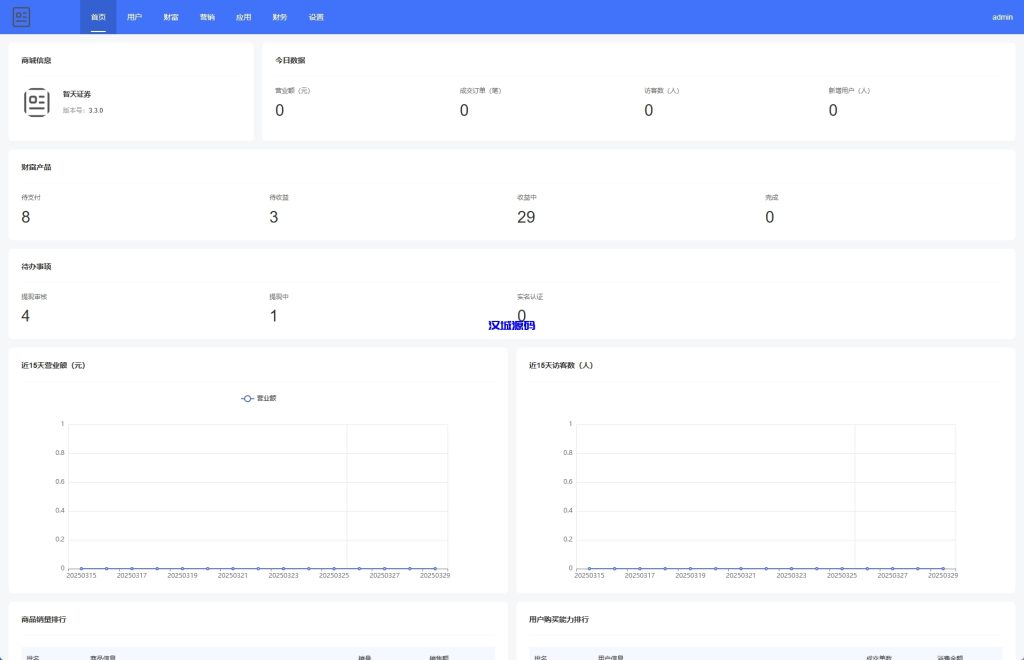Click the store logo beside 智天证券
1024x660 pixels.
(37, 102)
